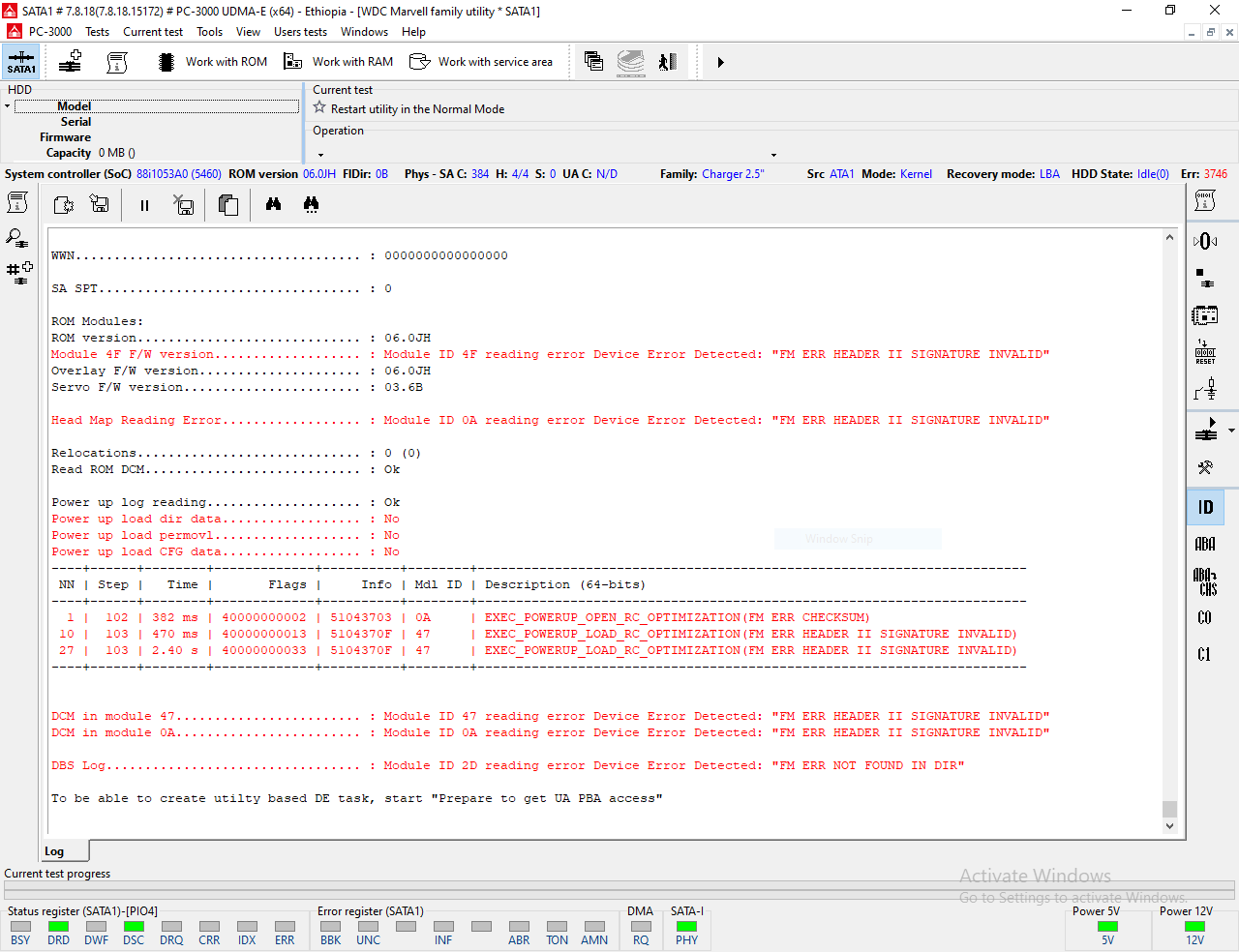This screenshot has width=1239, height=952.
Task: Click the RESET icon in right sidebar
Action: pos(1205,352)
